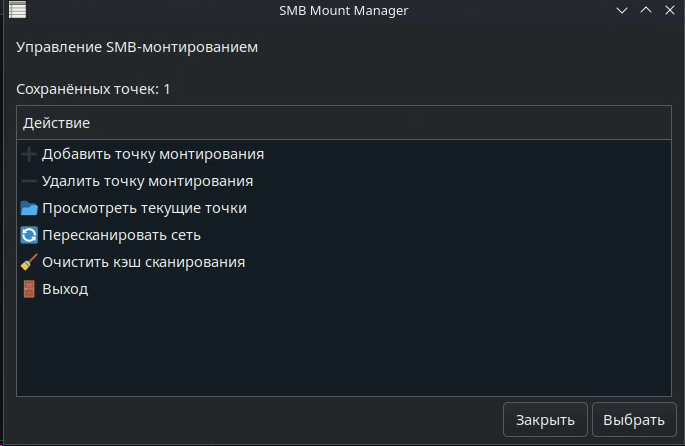Click the "Закрыть" button
The height and width of the screenshot is (446, 685).
(545, 420)
